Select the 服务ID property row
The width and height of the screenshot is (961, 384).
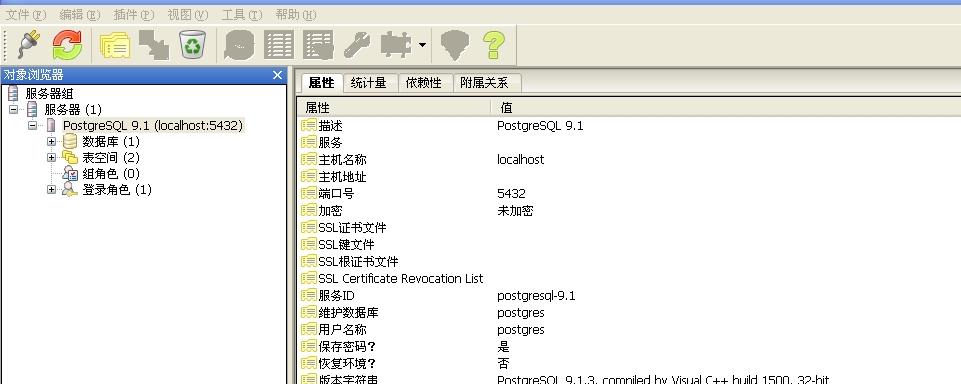tap(629, 296)
